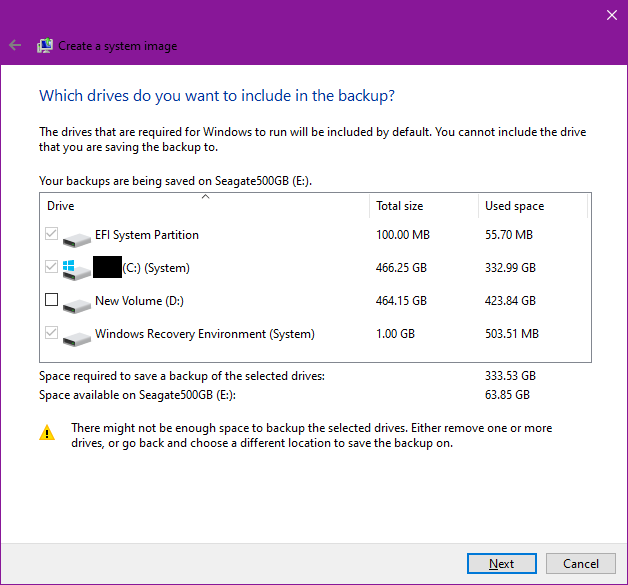Select the New Volume (D:) row label

139,301
